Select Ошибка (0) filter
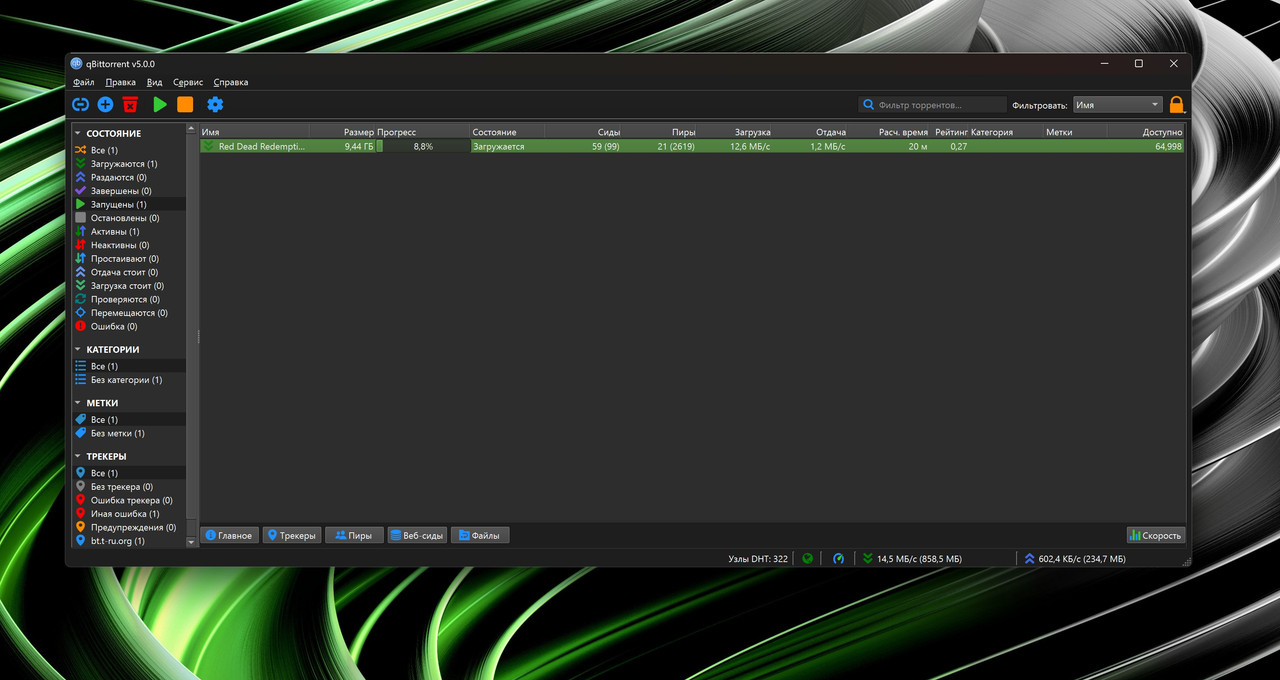Image resolution: width=1280 pixels, height=680 pixels. 129,326
